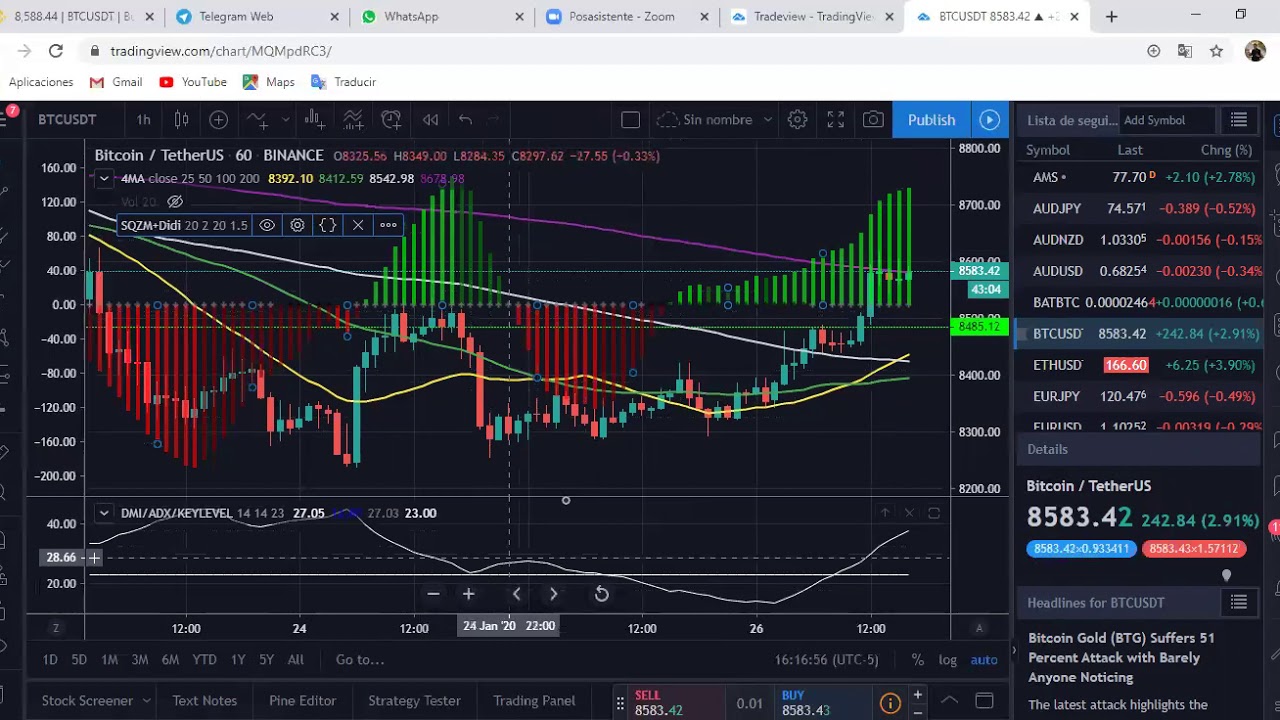
Task: Open the Strategy Tester tab
Action: pyautogui.click(x=414, y=701)
